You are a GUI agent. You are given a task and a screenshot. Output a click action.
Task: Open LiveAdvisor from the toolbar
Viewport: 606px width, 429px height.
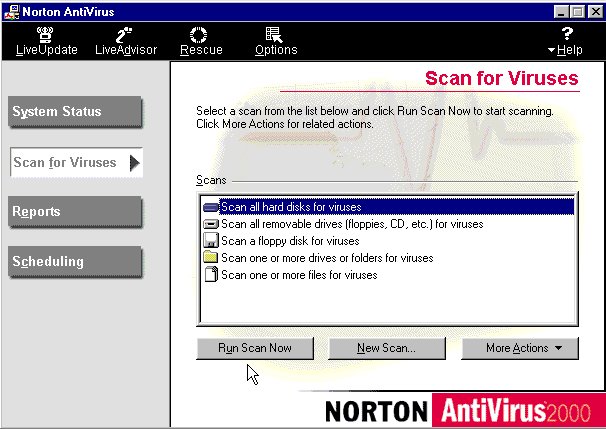pos(125,33)
